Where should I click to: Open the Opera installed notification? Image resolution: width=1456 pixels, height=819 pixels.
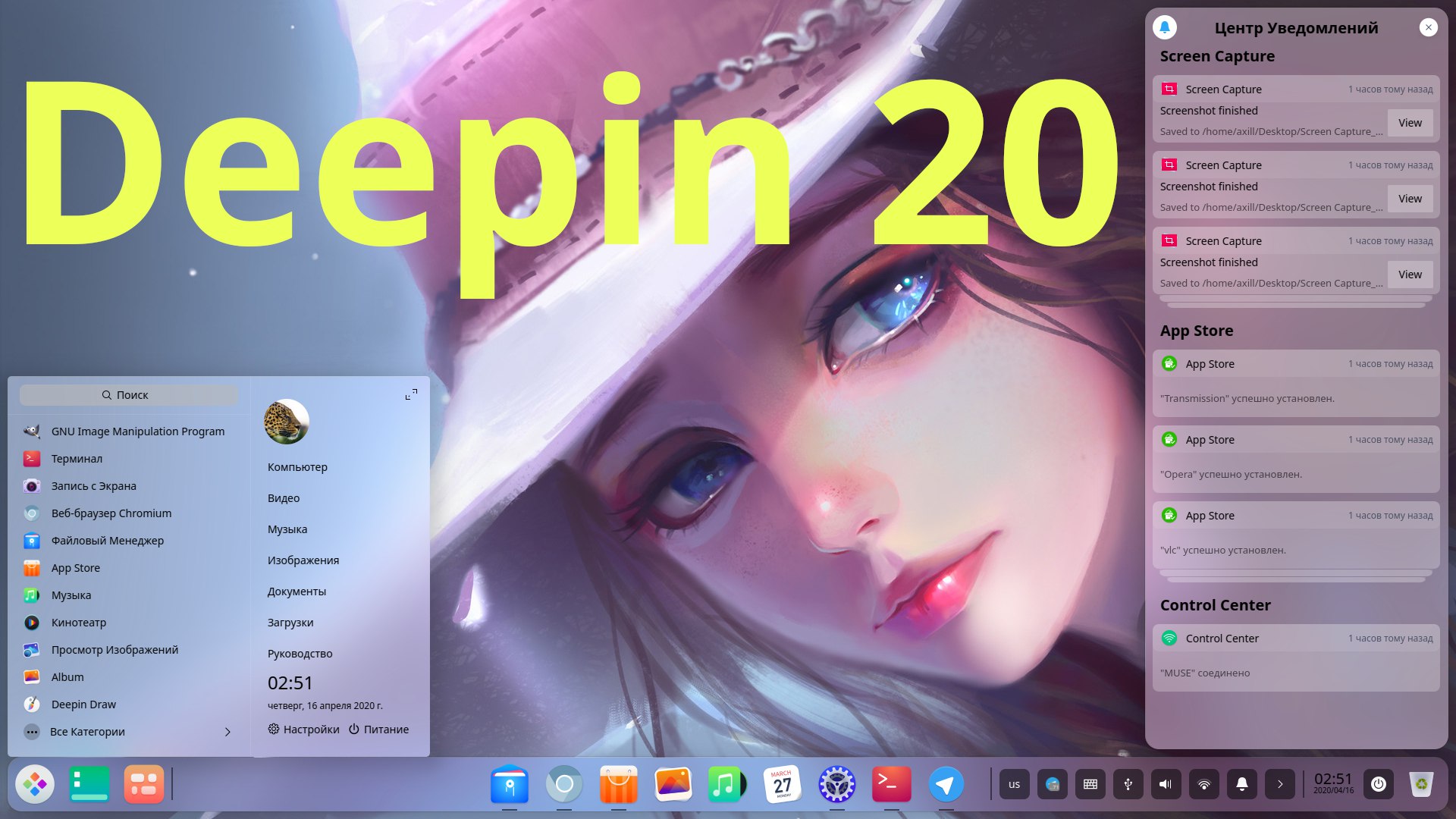point(1296,459)
